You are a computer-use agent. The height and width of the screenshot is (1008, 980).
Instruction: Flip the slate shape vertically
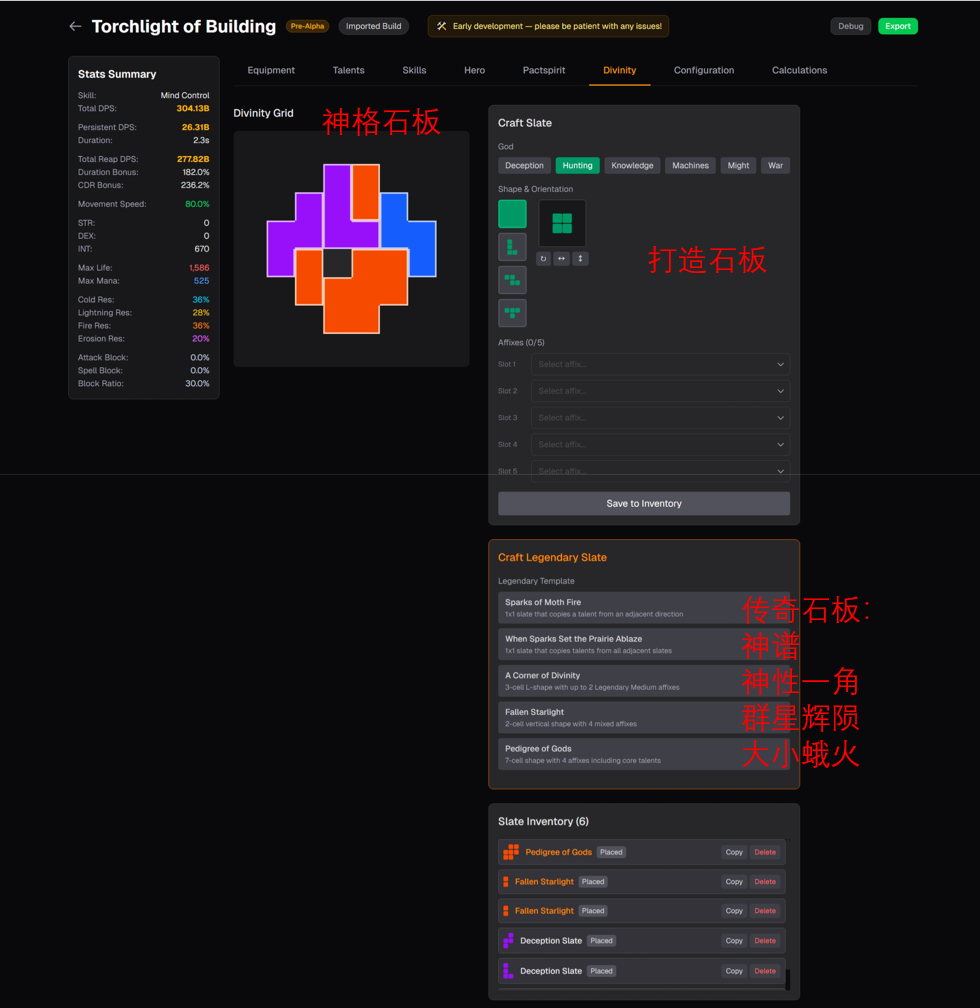[580, 259]
